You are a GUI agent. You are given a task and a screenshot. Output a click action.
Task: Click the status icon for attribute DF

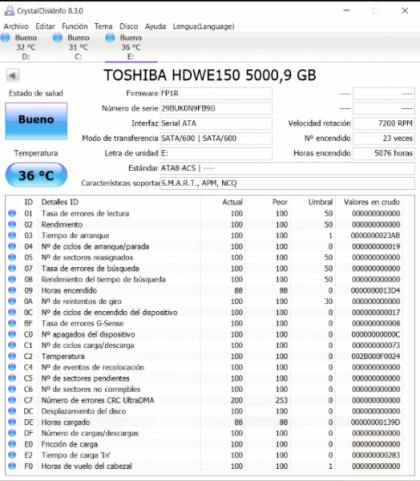(x=12, y=433)
